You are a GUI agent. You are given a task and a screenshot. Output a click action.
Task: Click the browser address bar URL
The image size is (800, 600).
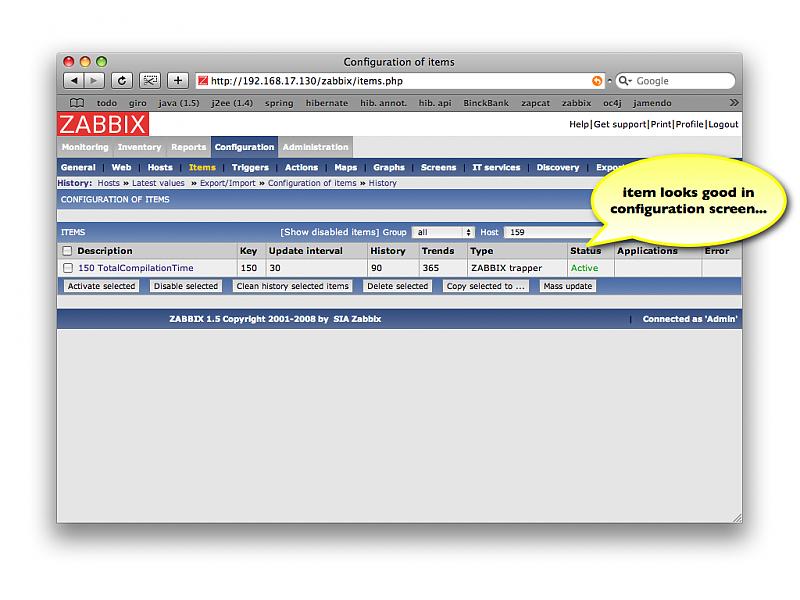pyautogui.click(x=307, y=81)
